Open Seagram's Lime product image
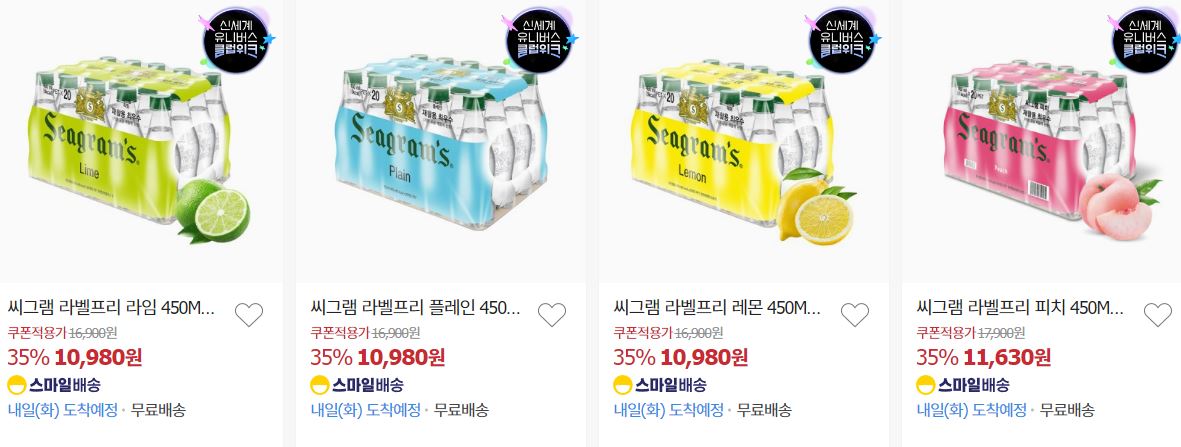This screenshot has height=447, width=1181. pos(141,141)
